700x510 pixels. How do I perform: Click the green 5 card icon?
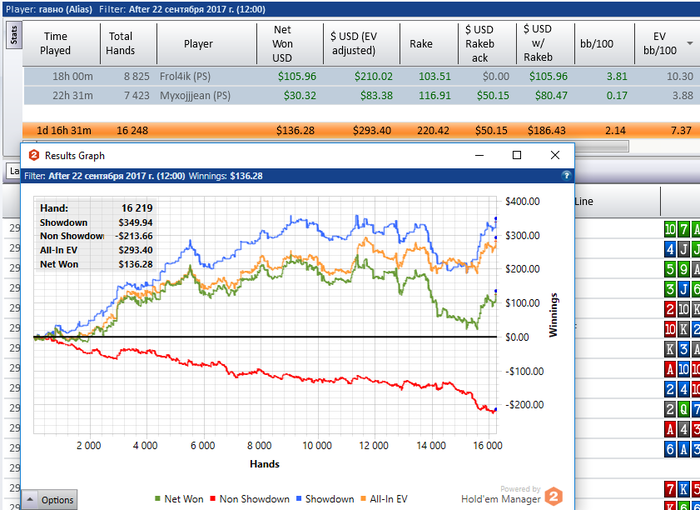670,269
